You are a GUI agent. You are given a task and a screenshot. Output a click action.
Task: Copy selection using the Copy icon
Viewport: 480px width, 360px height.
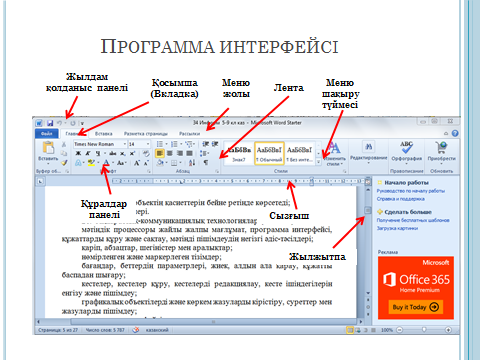pos(64,153)
